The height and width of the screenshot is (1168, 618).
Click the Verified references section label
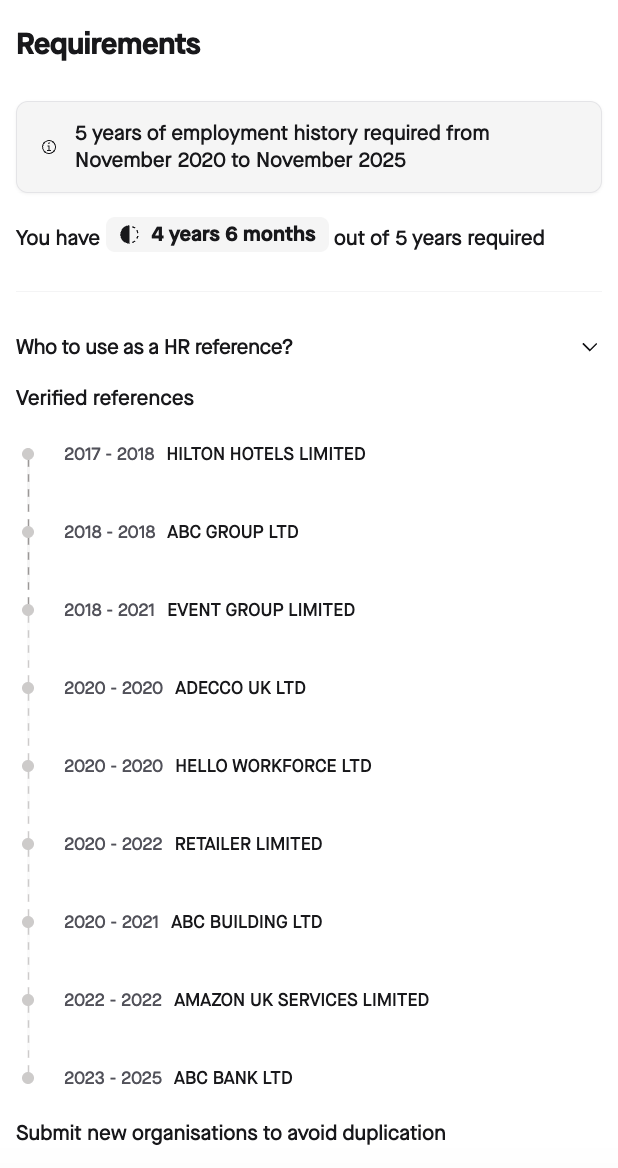coord(105,398)
